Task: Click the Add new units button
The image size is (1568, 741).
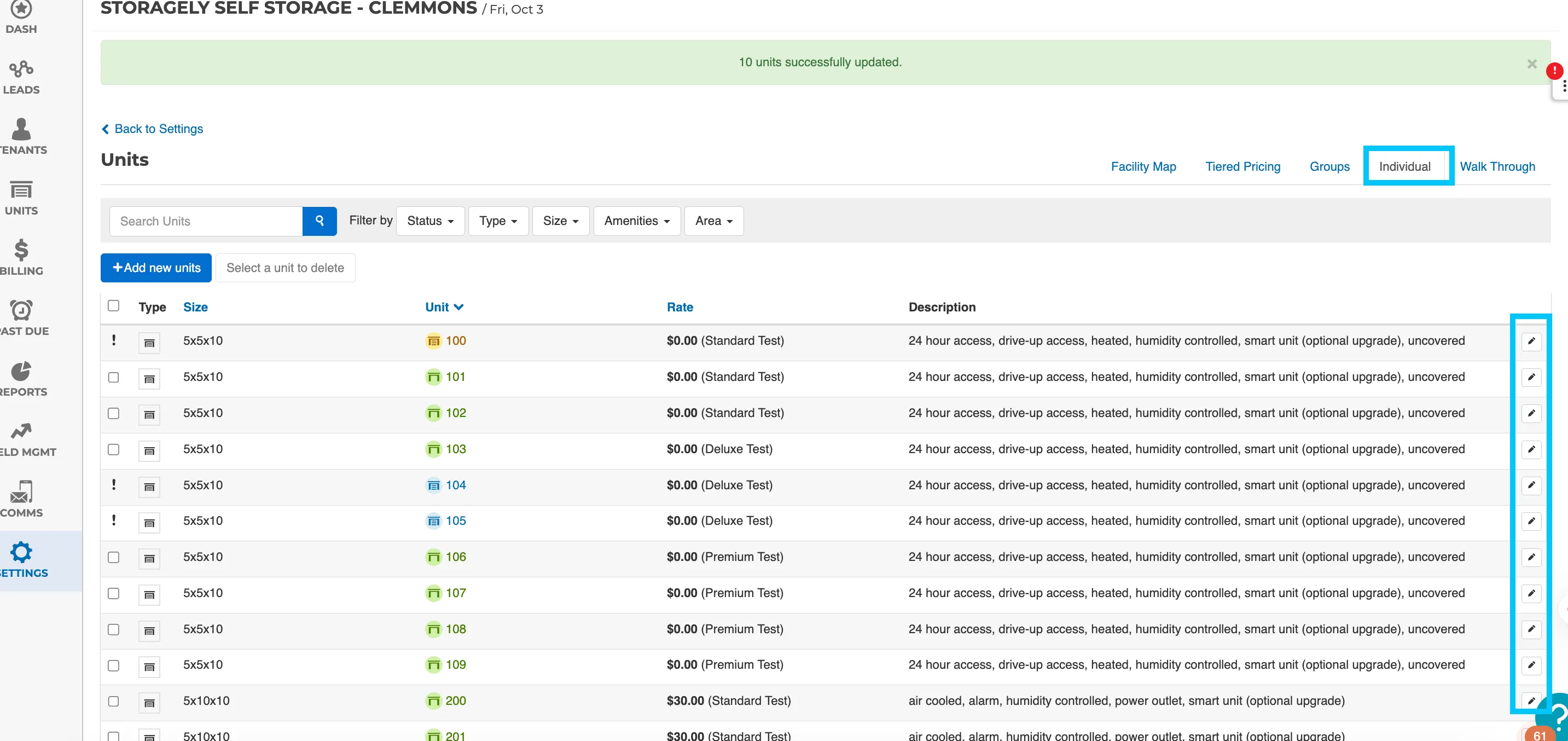Action: pos(156,268)
